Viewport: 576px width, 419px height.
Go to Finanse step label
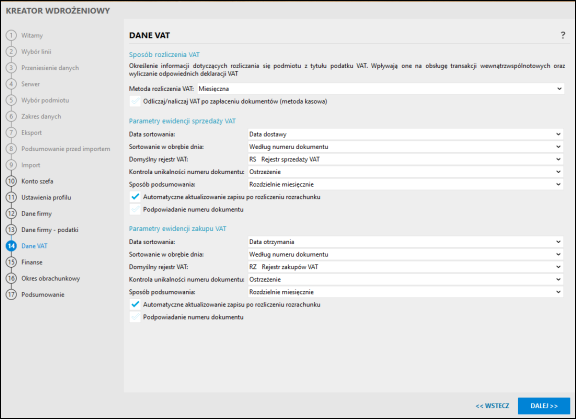tap(32, 262)
